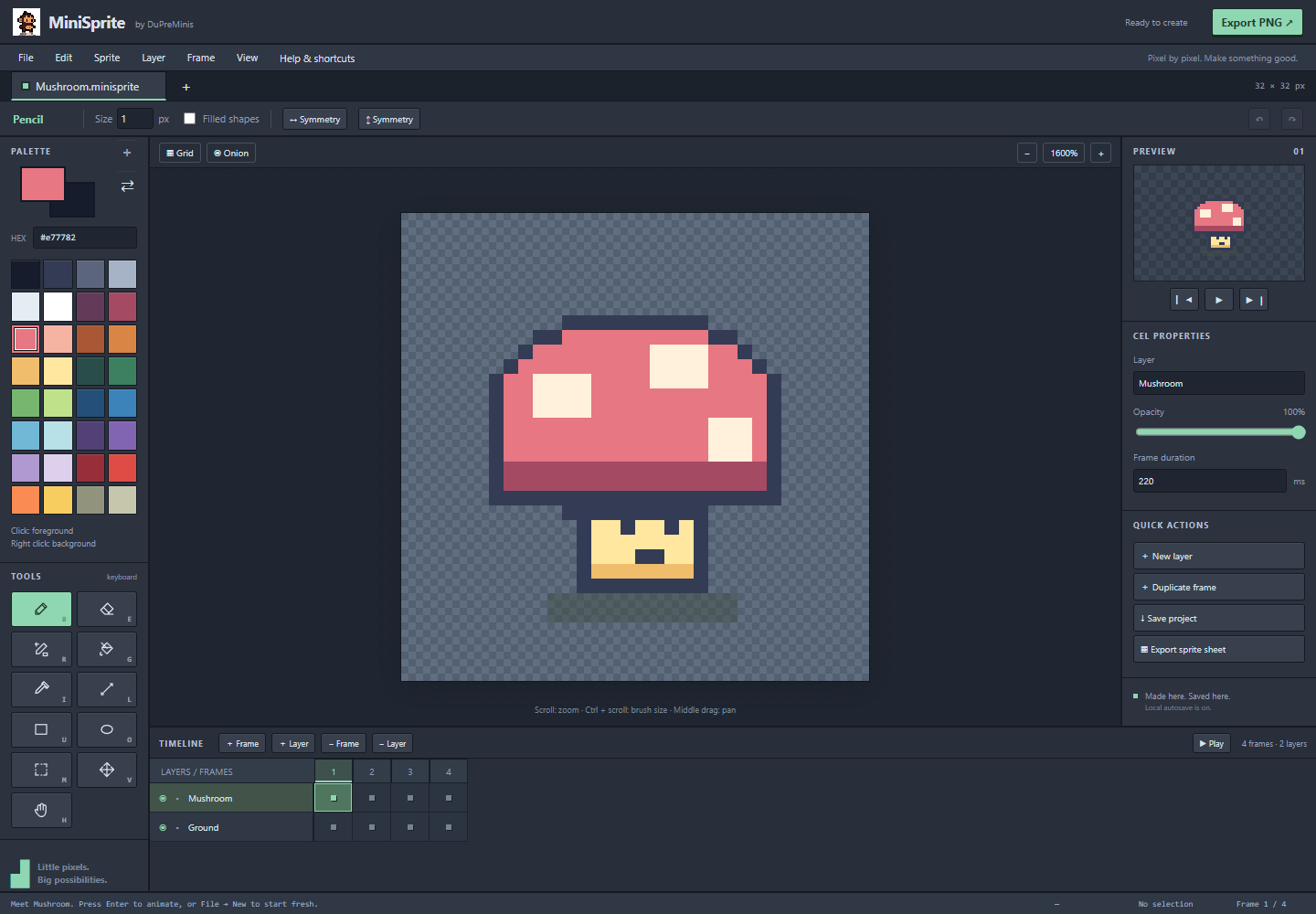Image resolution: width=1316 pixels, height=914 pixels.
Task: Hide the Mushroom layer visibility
Action: pos(163,799)
